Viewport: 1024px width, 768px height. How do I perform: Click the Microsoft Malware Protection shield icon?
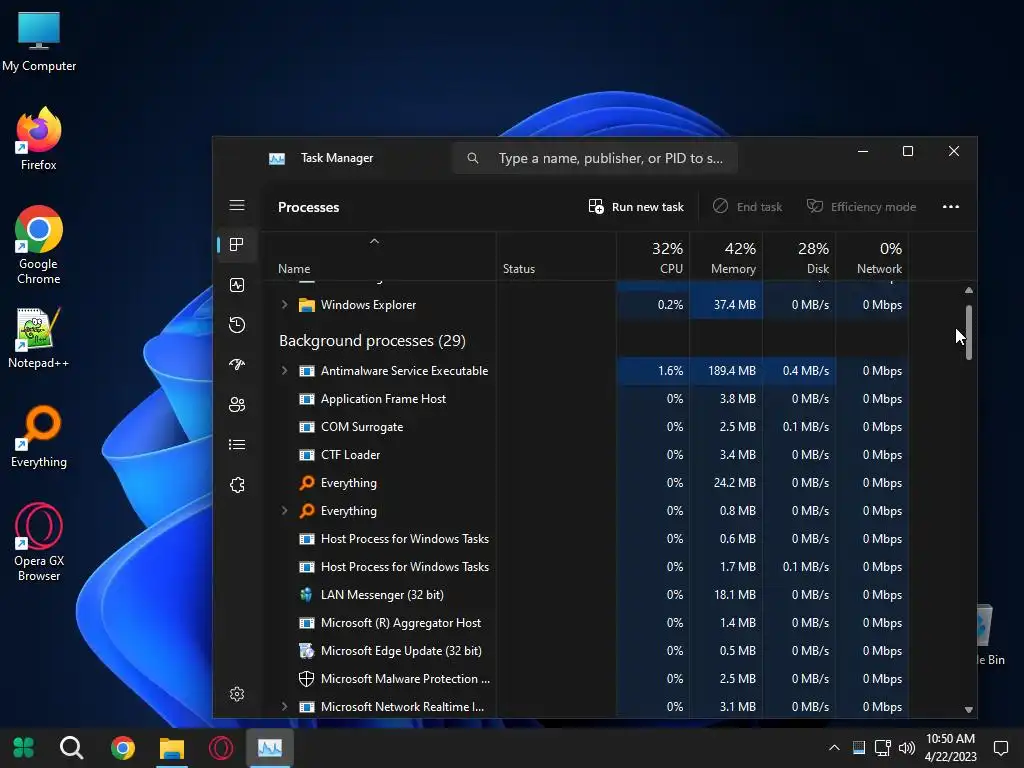[x=306, y=679]
